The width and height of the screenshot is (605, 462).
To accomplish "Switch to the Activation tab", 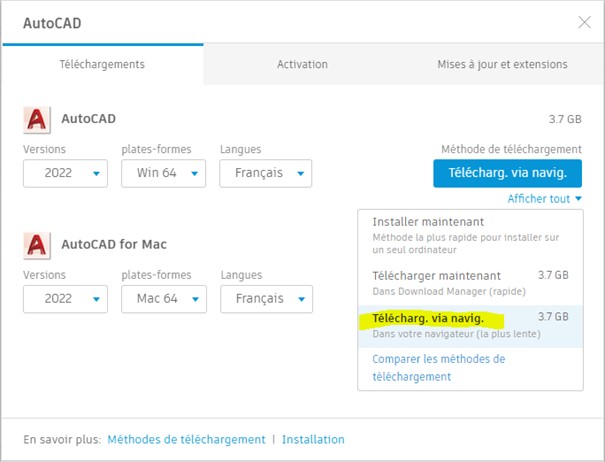I will pyautogui.click(x=302, y=64).
